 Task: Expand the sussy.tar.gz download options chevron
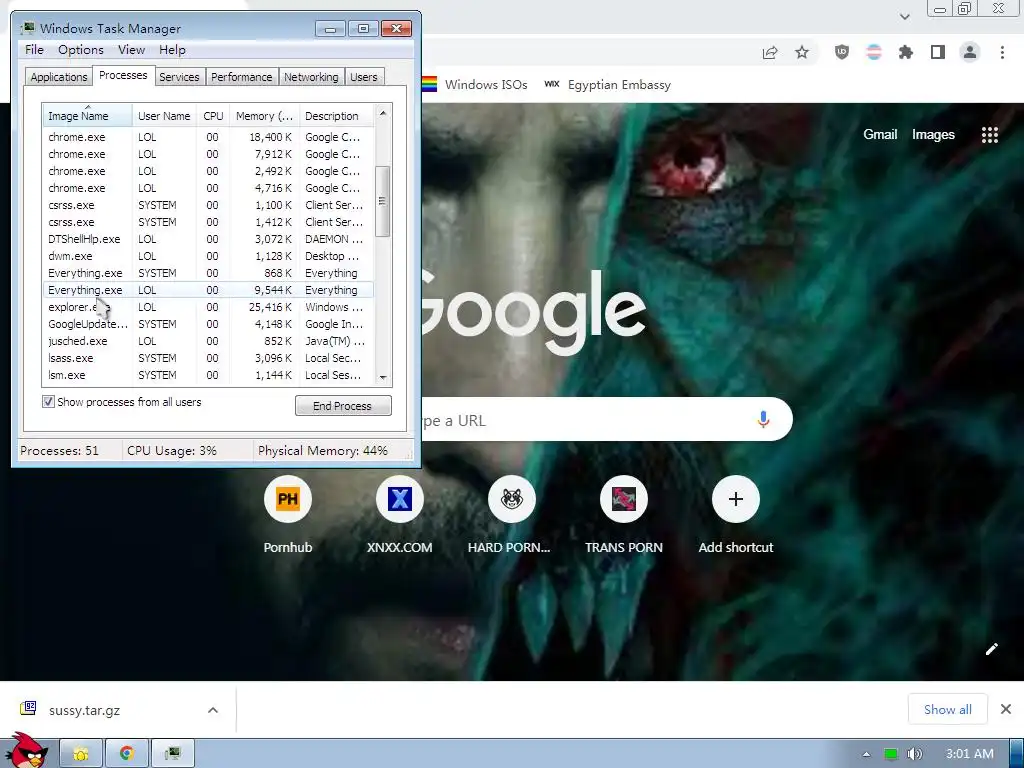[213, 710]
